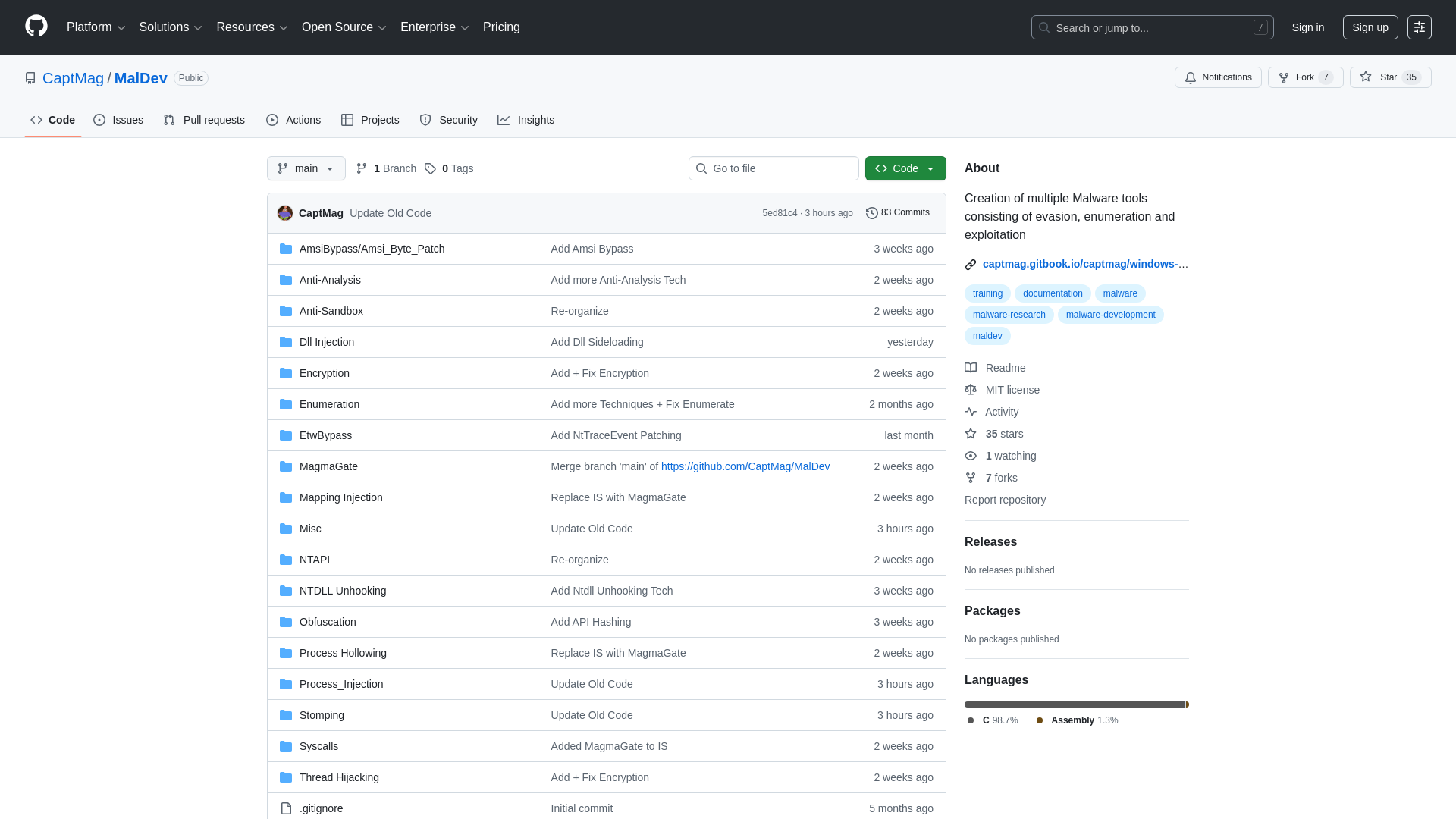Expand the green Code dropdown
Screen dimensions: 1456x819
pos(905,168)
